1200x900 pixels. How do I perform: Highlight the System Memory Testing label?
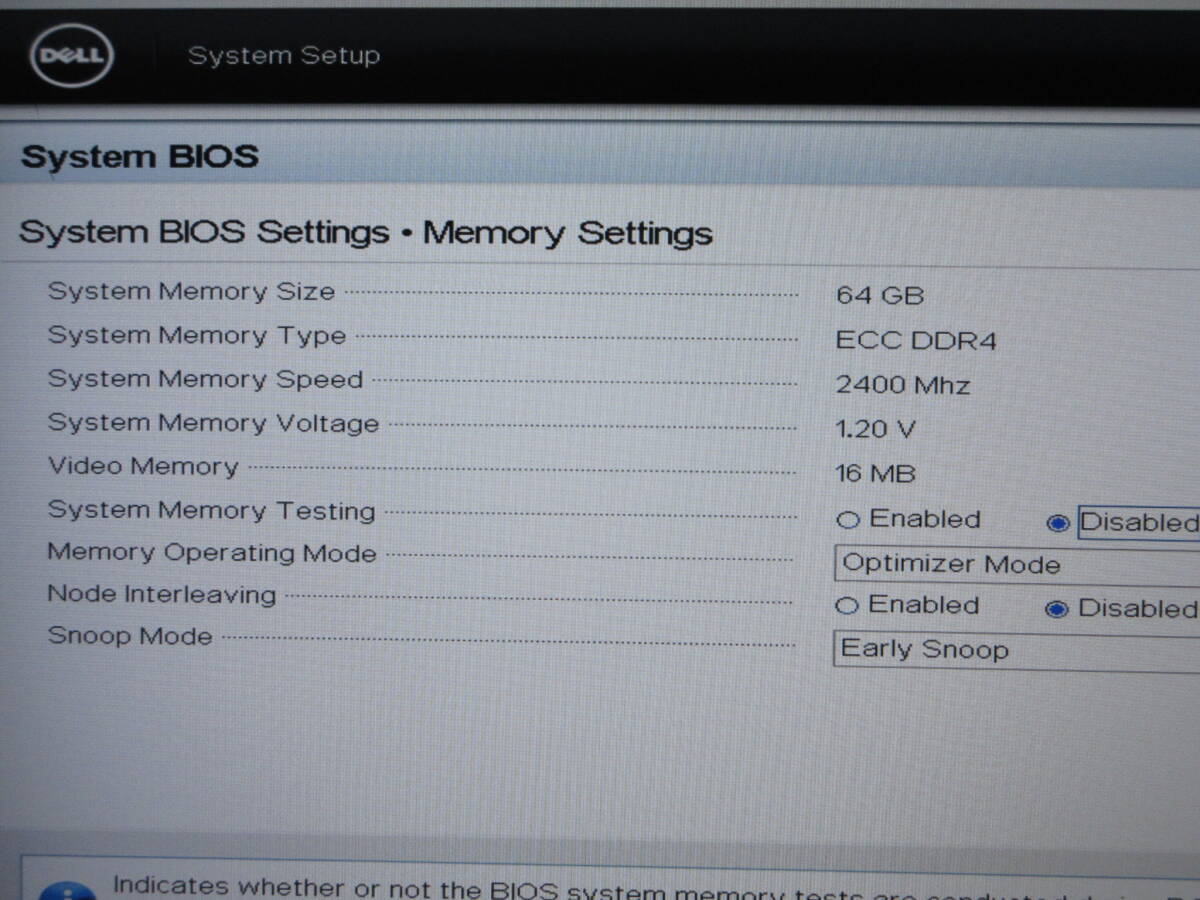211,510
